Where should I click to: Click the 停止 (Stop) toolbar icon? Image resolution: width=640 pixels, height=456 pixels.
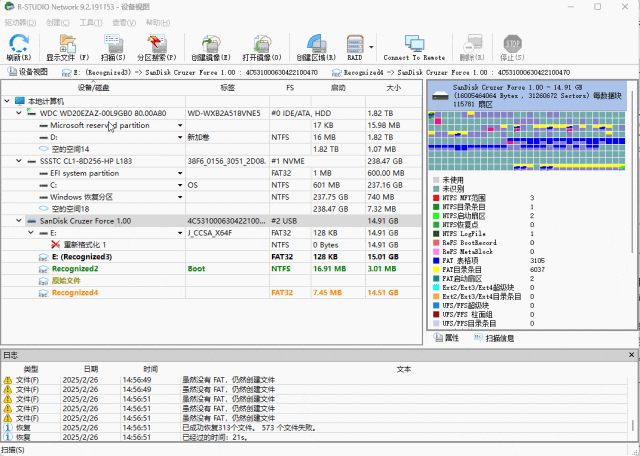click(x=513, y=43)
